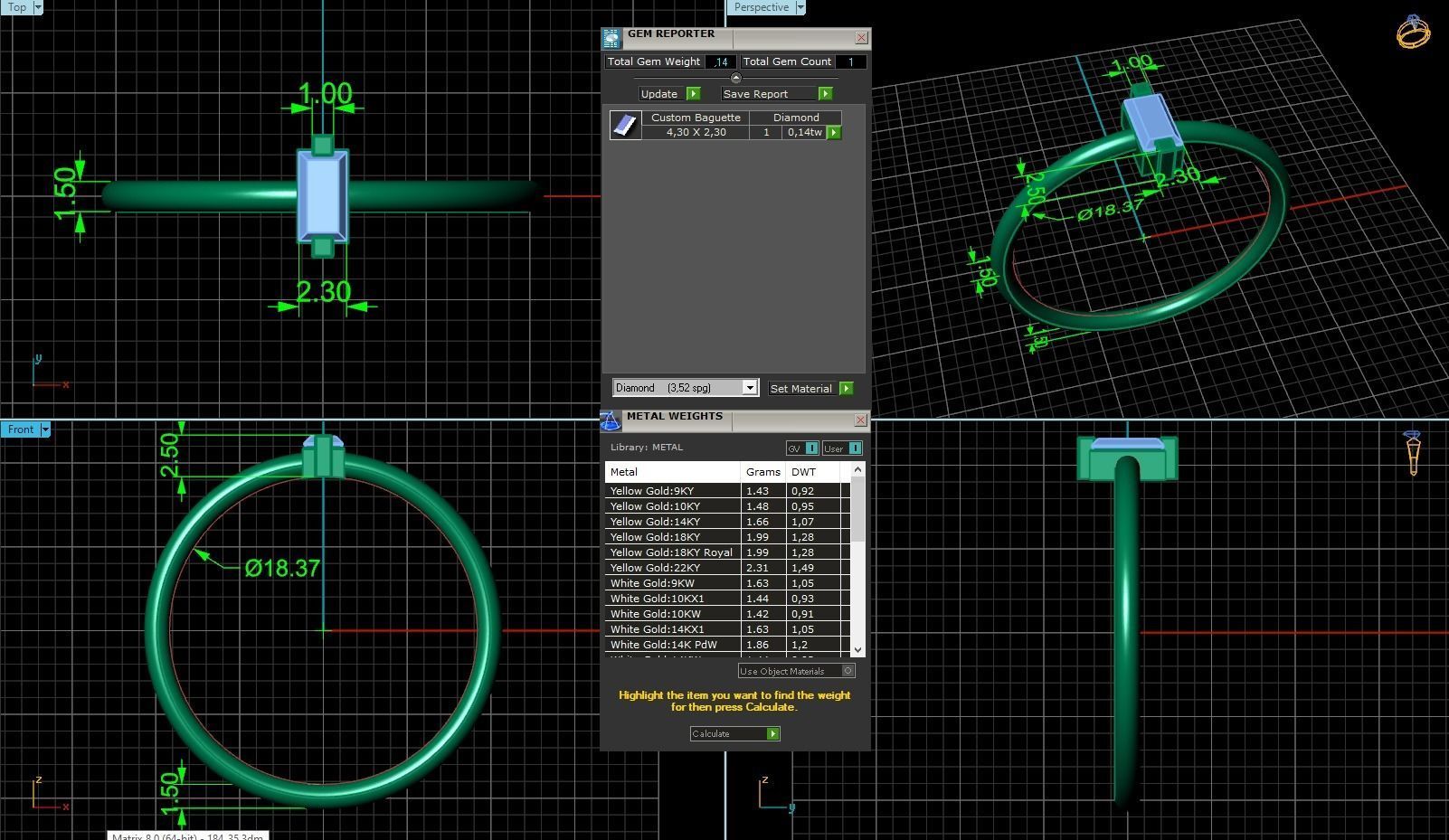The width and height of the screenshot is (1449, 840).
Task: Click the metal list scroll-up arrow
Action: tap(857, 470)
